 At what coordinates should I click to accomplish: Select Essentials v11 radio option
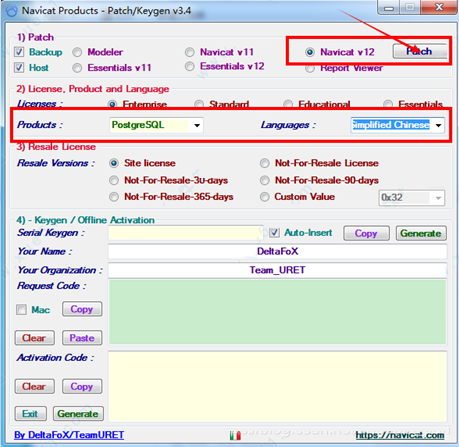(77, 68)
